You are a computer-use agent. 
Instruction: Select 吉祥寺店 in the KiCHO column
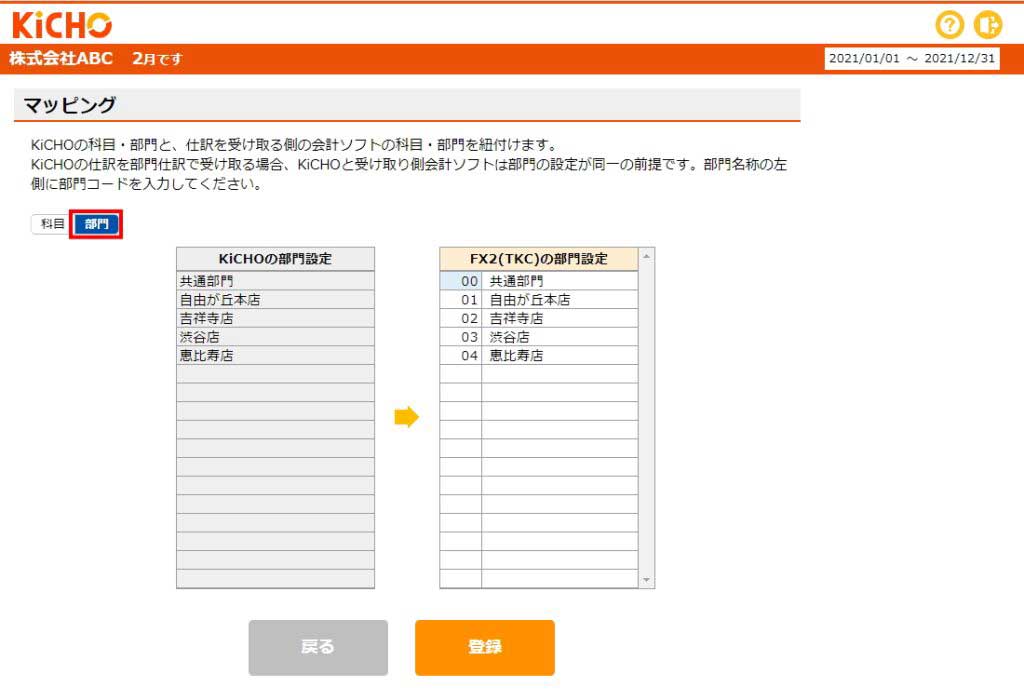pyautogui.click(x=276, y=318)
